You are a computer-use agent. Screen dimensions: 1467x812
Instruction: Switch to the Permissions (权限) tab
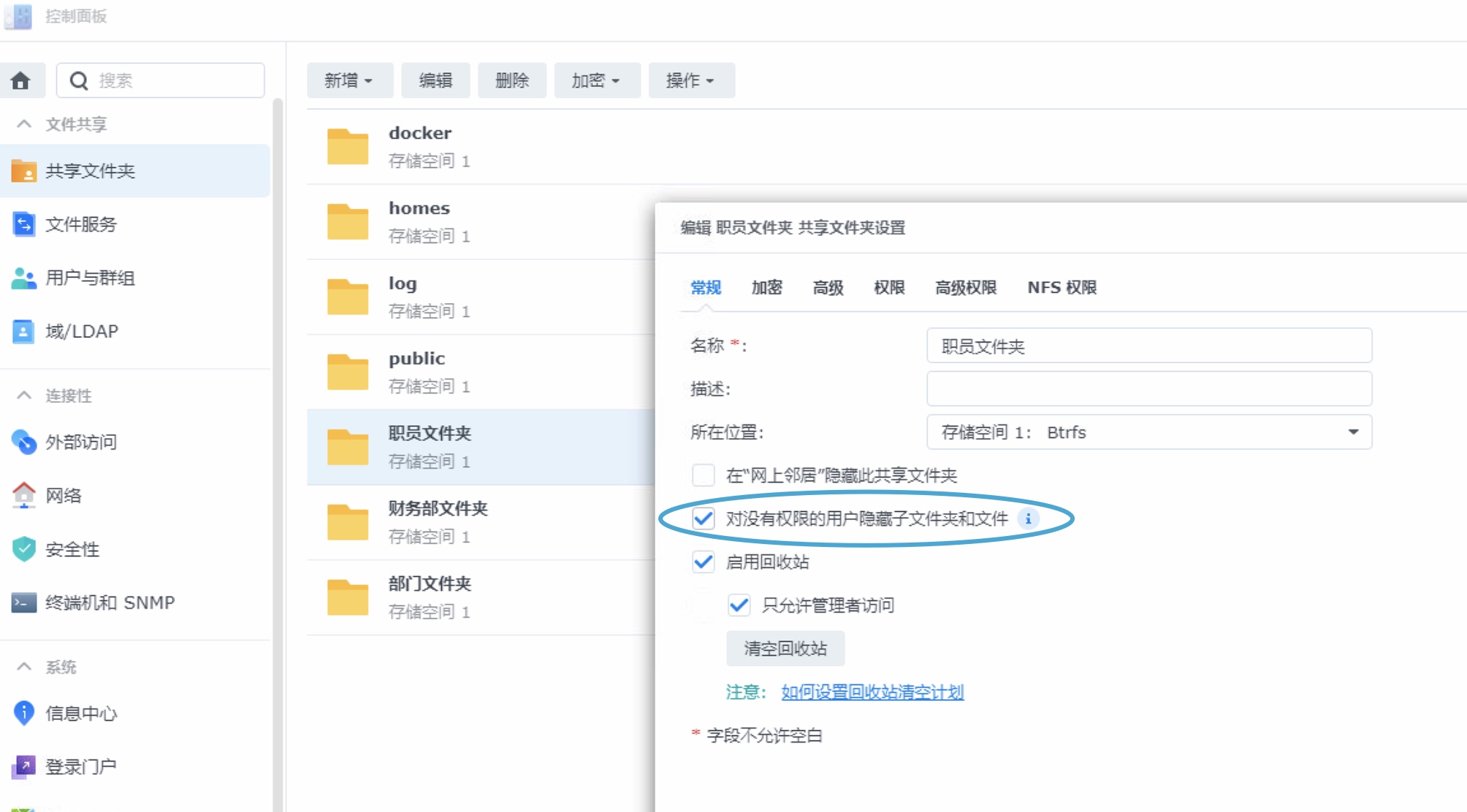point(890,288)
